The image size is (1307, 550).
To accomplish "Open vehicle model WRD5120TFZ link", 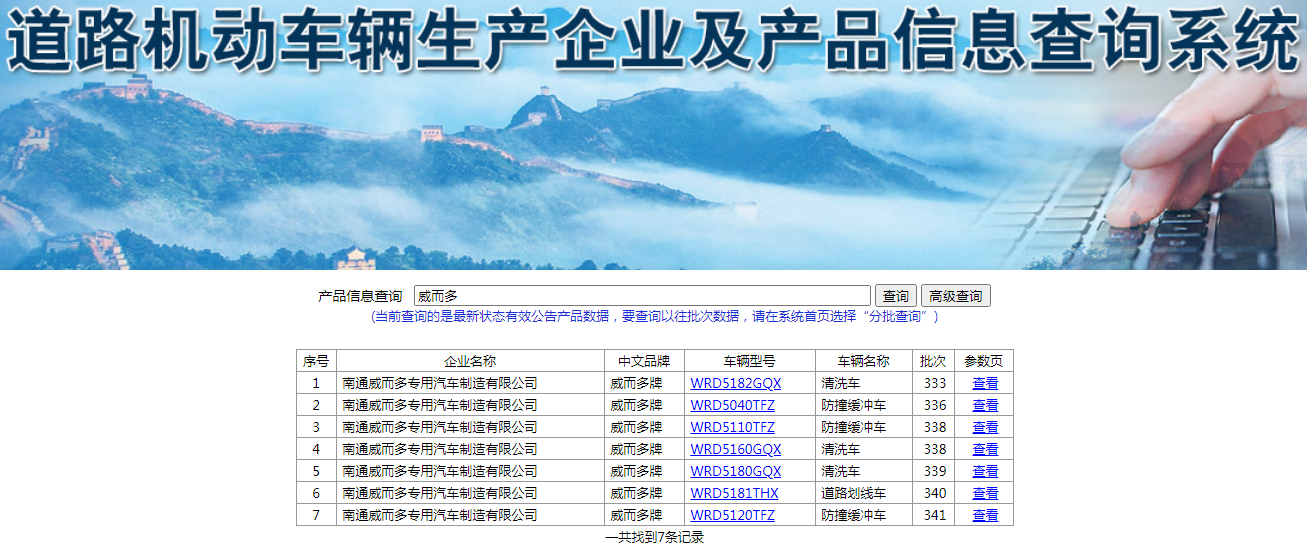I will coord(732,515).
